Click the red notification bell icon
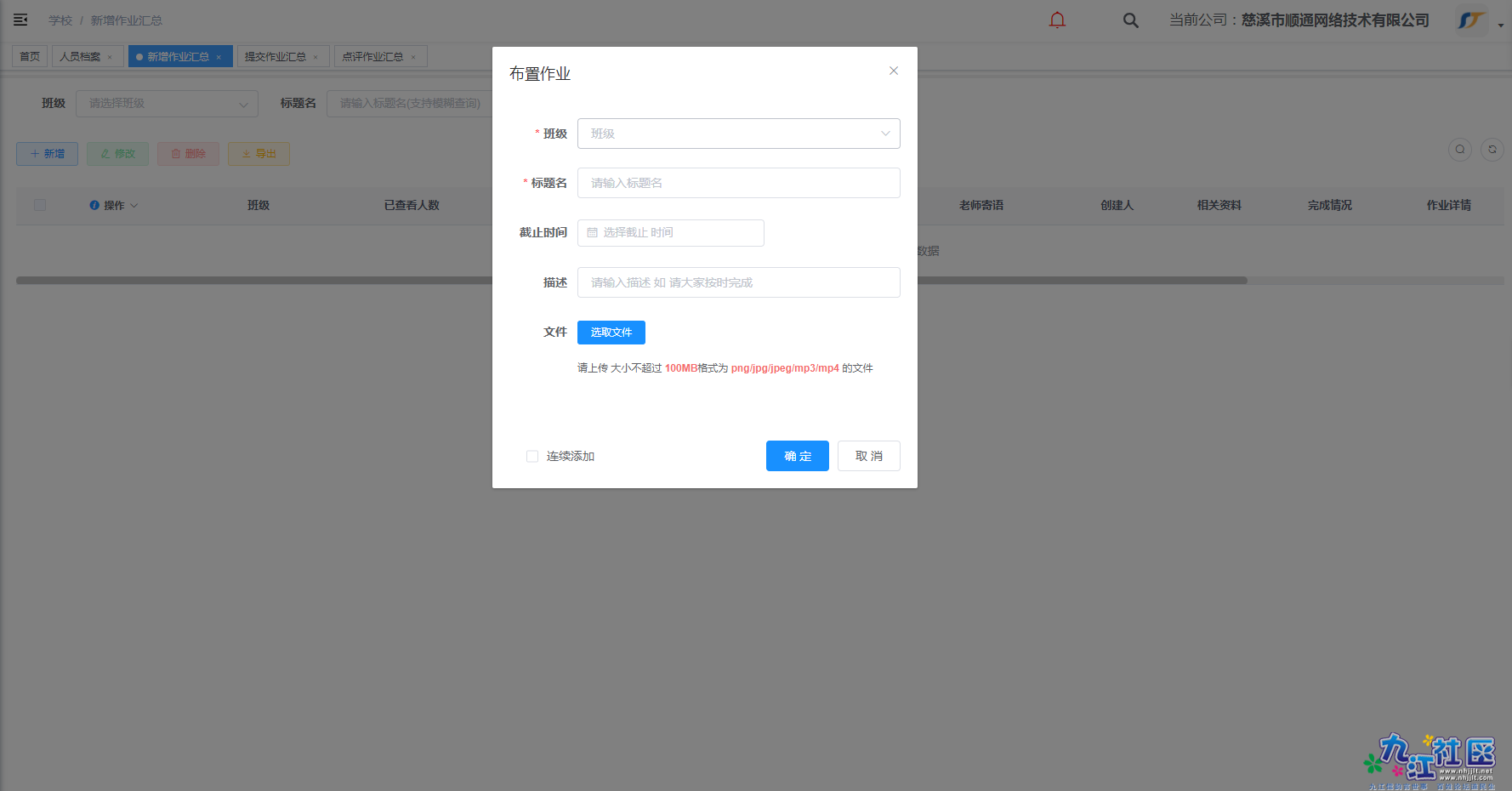Screen dimensions: 1512x791 pos(1057,20)
